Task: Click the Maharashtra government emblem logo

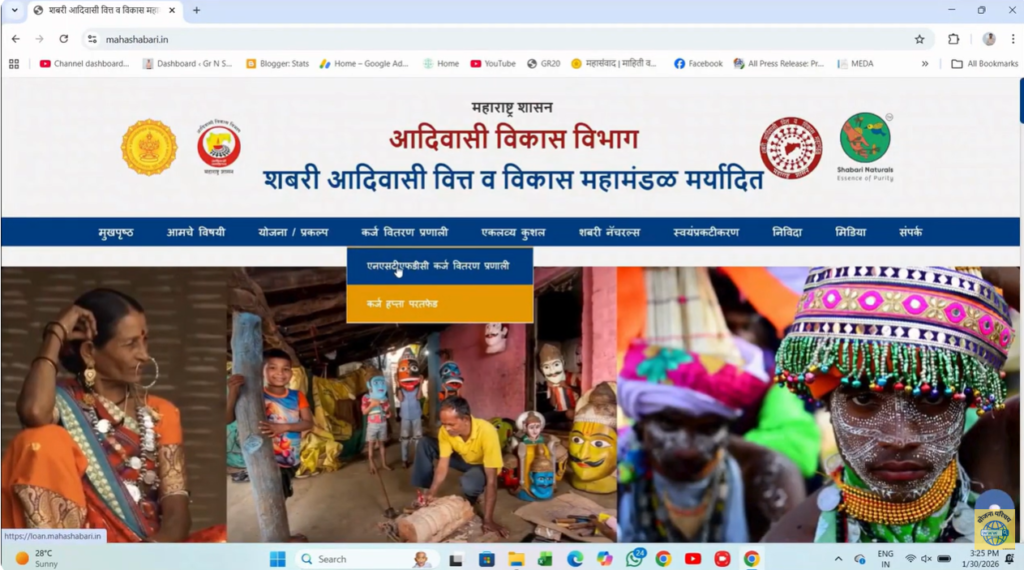Action: coord(149,147)
